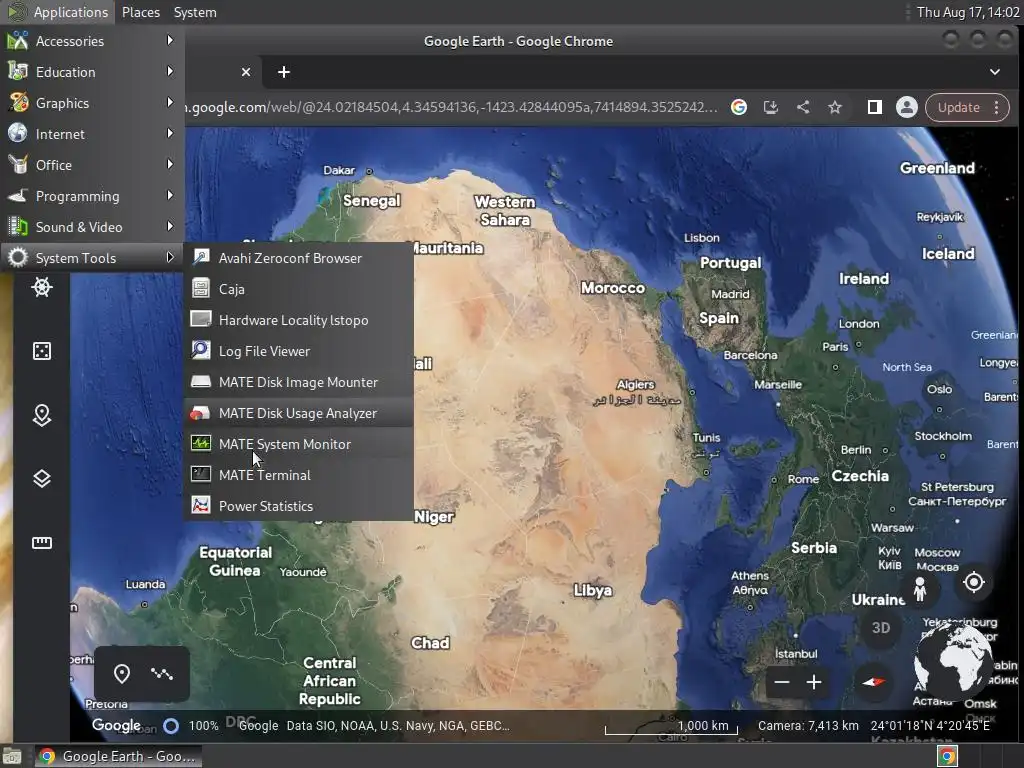Close the current Chrome tab

coord(246,72)
